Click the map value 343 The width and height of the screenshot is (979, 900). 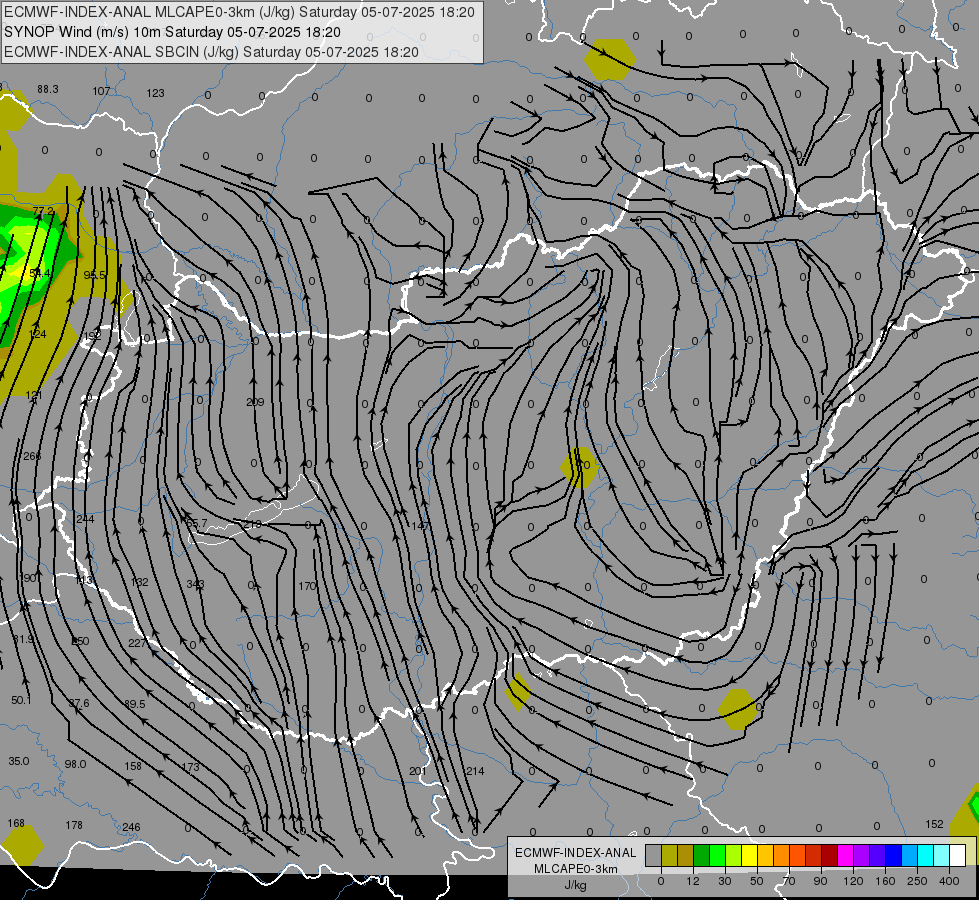[195, 584]
